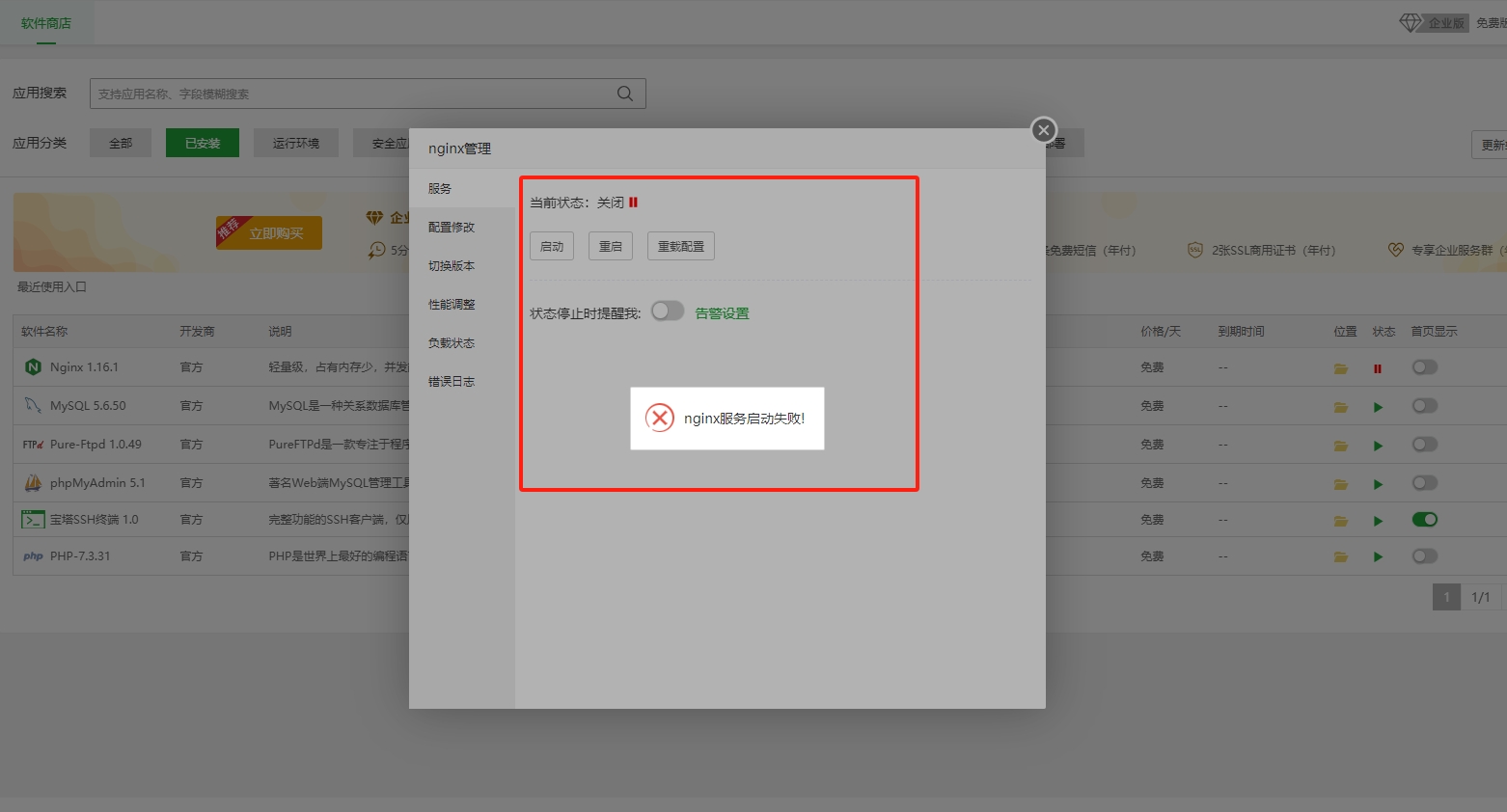Open the 错误日志 tab
This screenshot has height=812, width=1507.
point(462,381)
